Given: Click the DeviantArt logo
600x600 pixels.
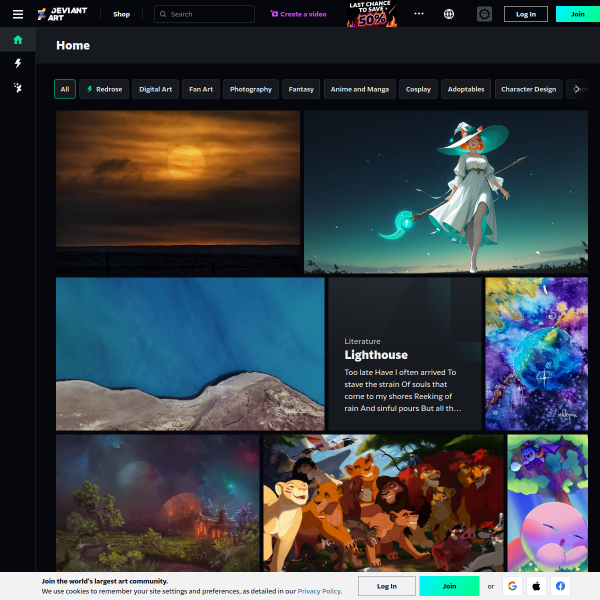Looking at the screenshot, I should click(x=62, y=14).
